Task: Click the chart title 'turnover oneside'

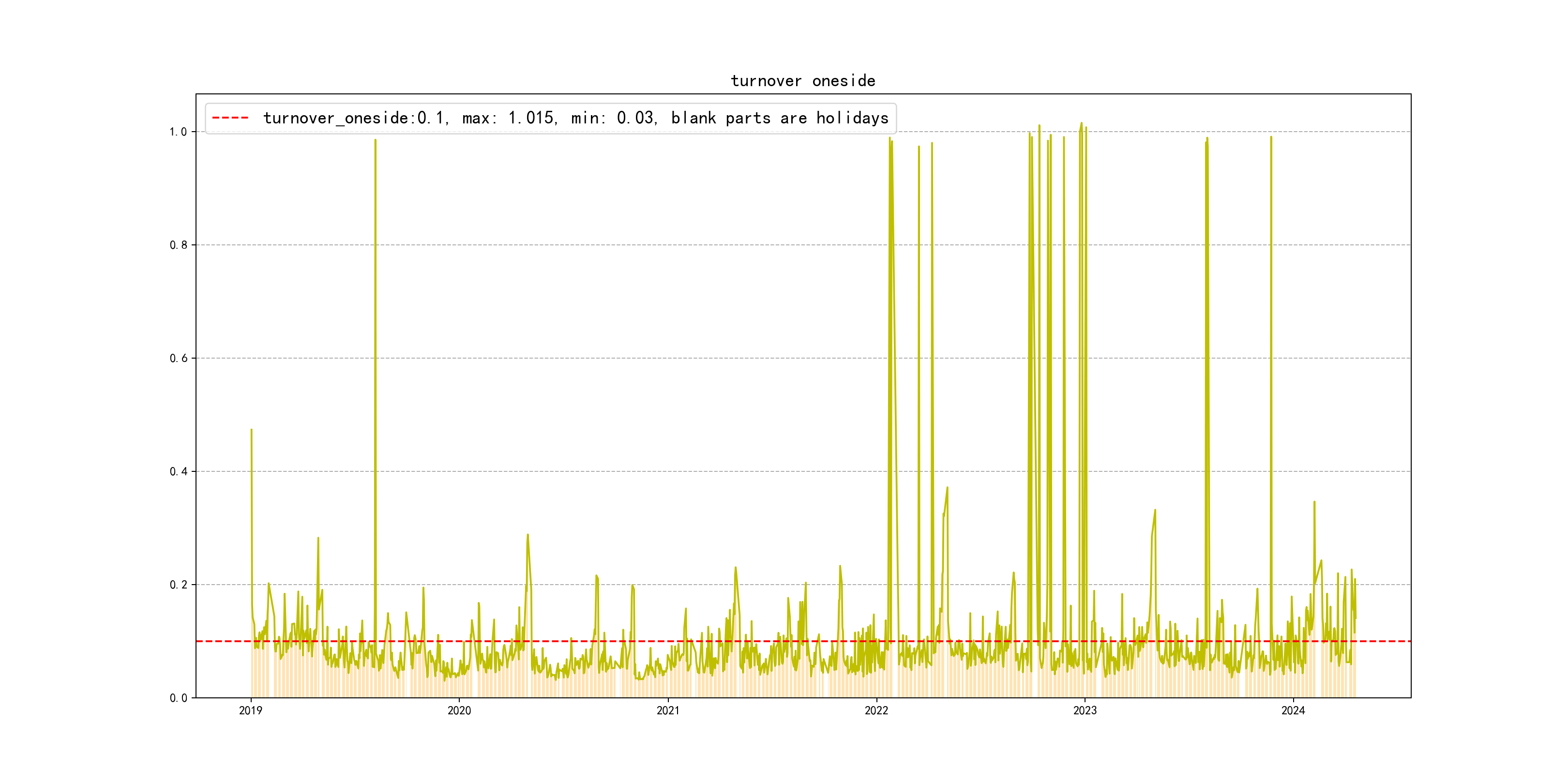Action: pyautogui.click(x=802, y=81)
